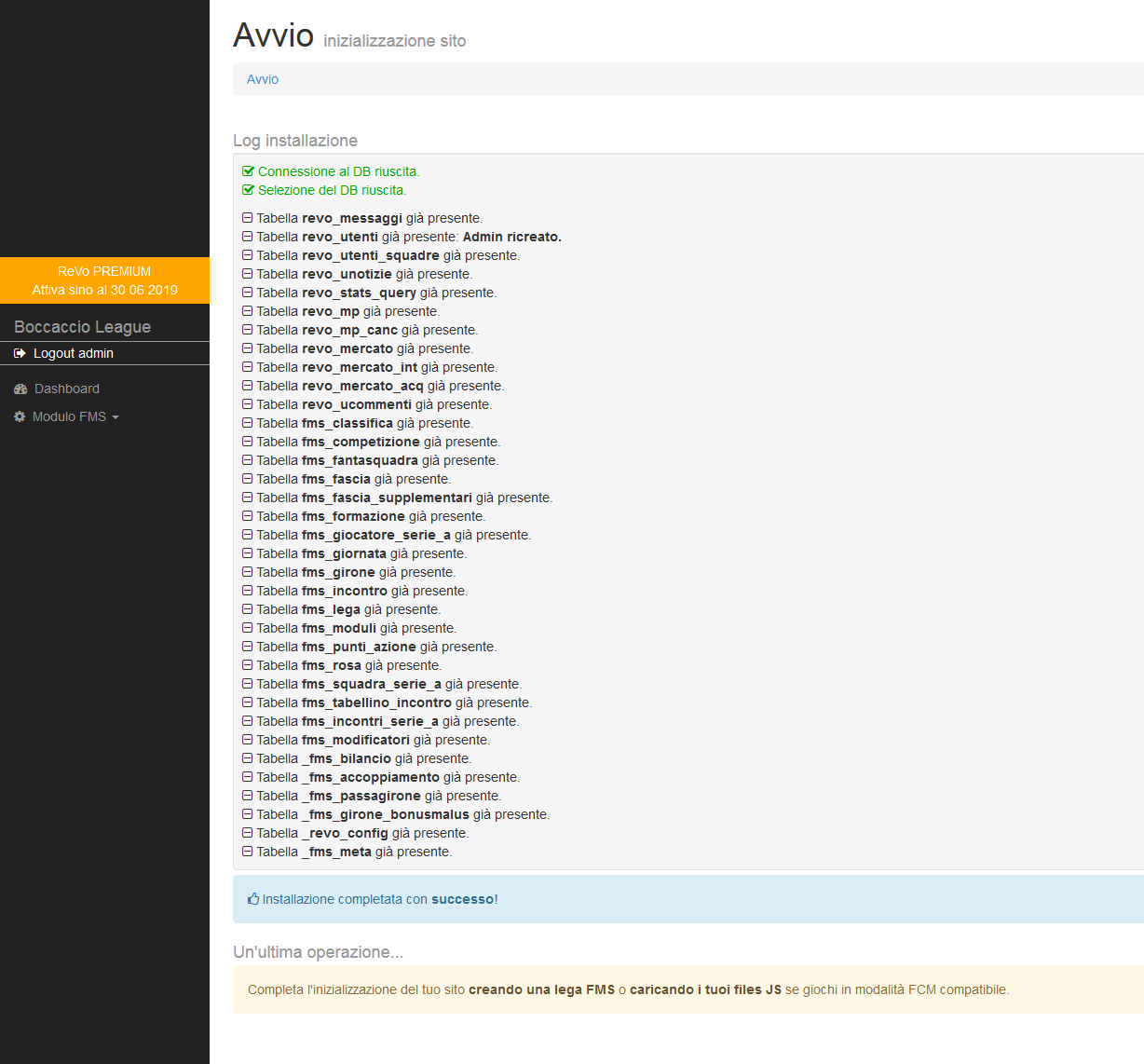Image resolution: width=1144 pixels, height=1064 pixels.
Task: Click minus-square icon beside revo_messaggi row
Action: pyautogui.click(x=248, y=218)
